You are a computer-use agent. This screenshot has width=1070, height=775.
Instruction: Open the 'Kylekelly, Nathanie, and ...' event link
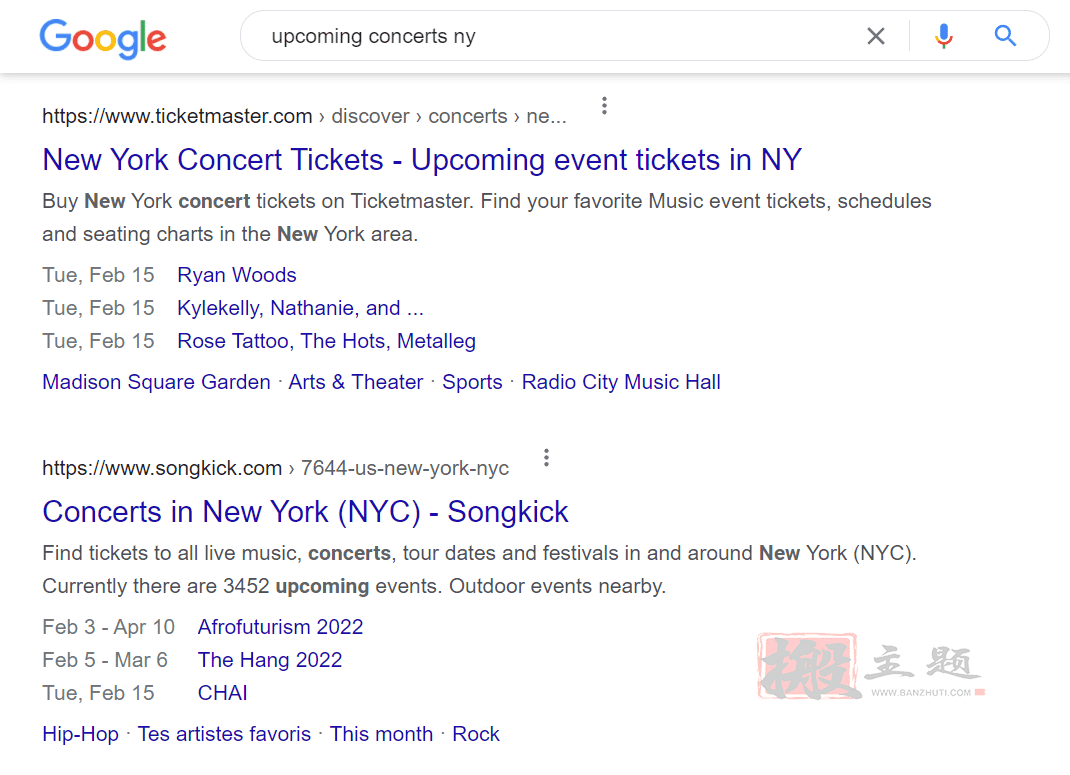click(300, 308)
